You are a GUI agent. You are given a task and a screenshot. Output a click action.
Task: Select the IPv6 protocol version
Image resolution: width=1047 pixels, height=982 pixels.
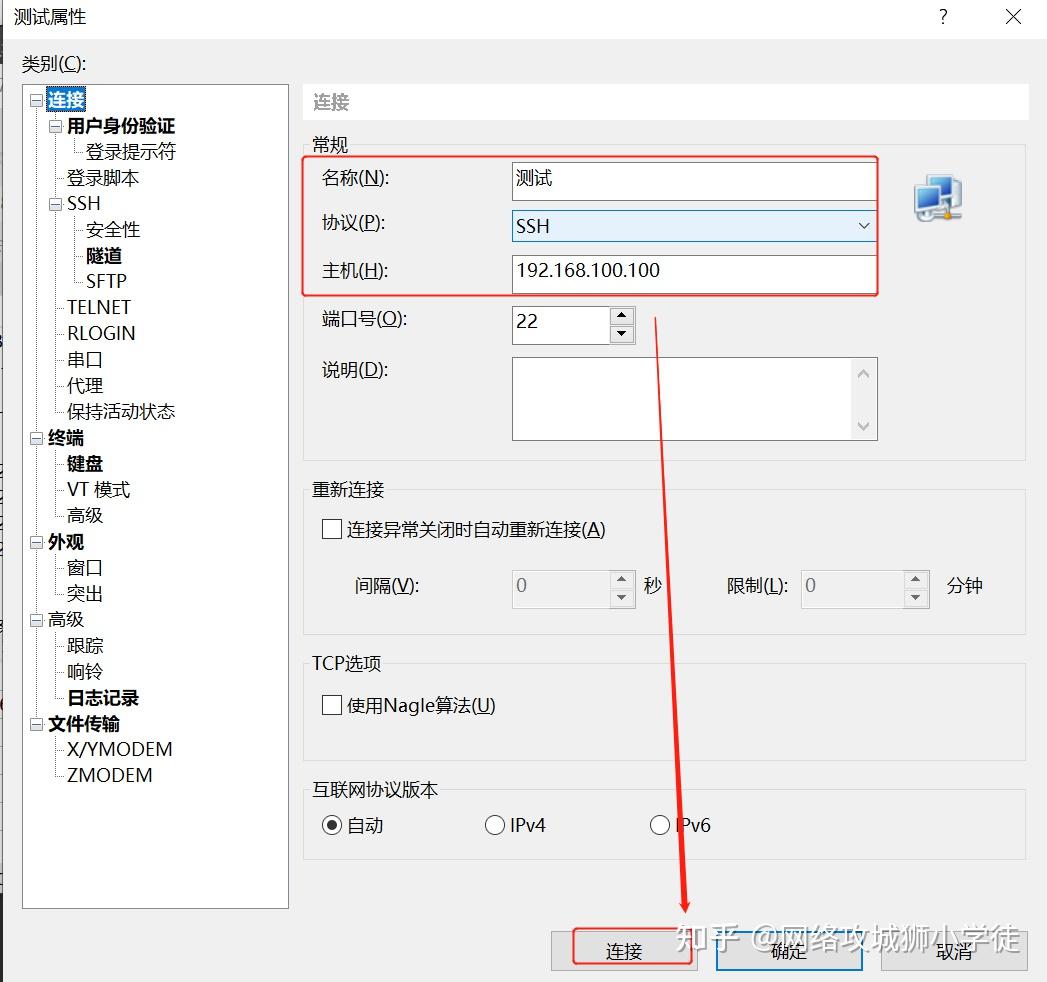[x=660, y=824]
